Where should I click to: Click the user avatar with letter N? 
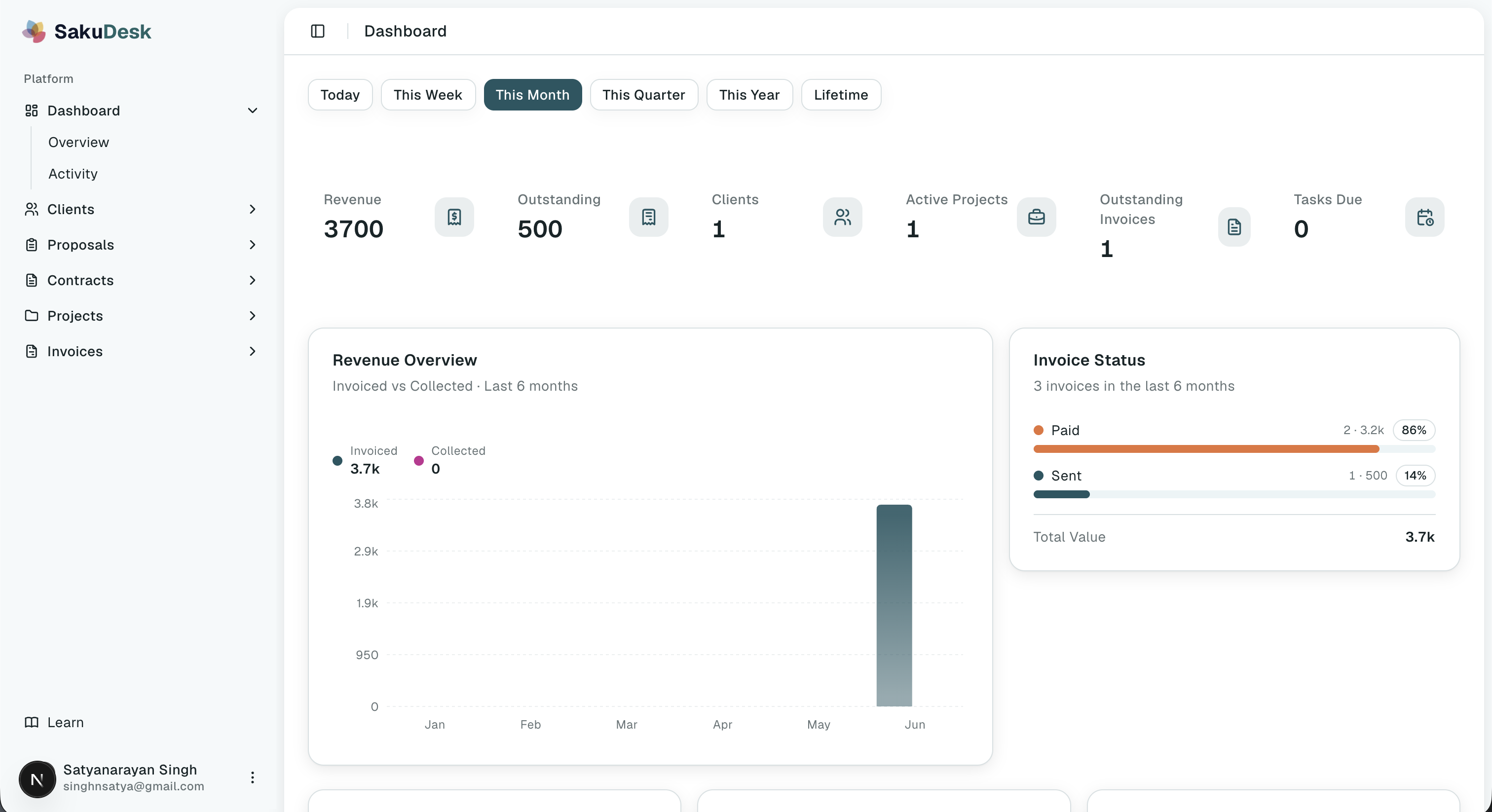coord(37,779)
